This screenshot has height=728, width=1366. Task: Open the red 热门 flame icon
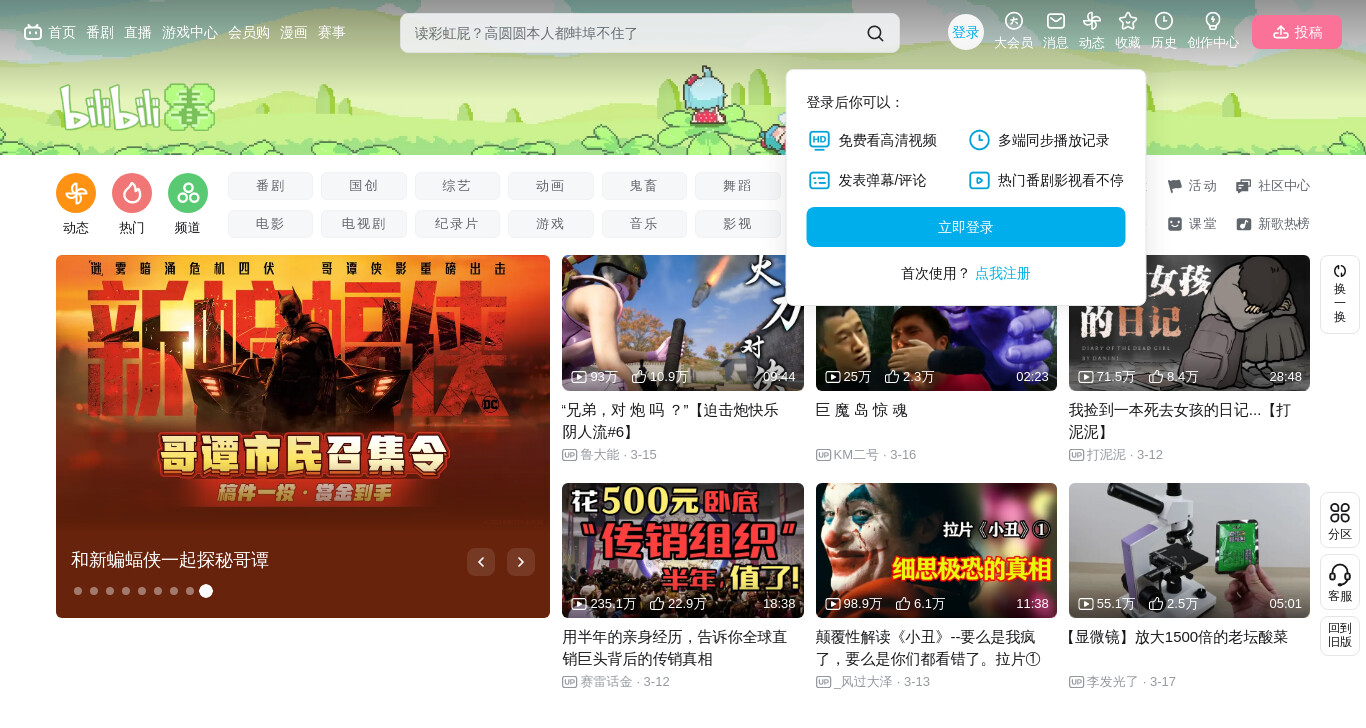coord(132,193)
